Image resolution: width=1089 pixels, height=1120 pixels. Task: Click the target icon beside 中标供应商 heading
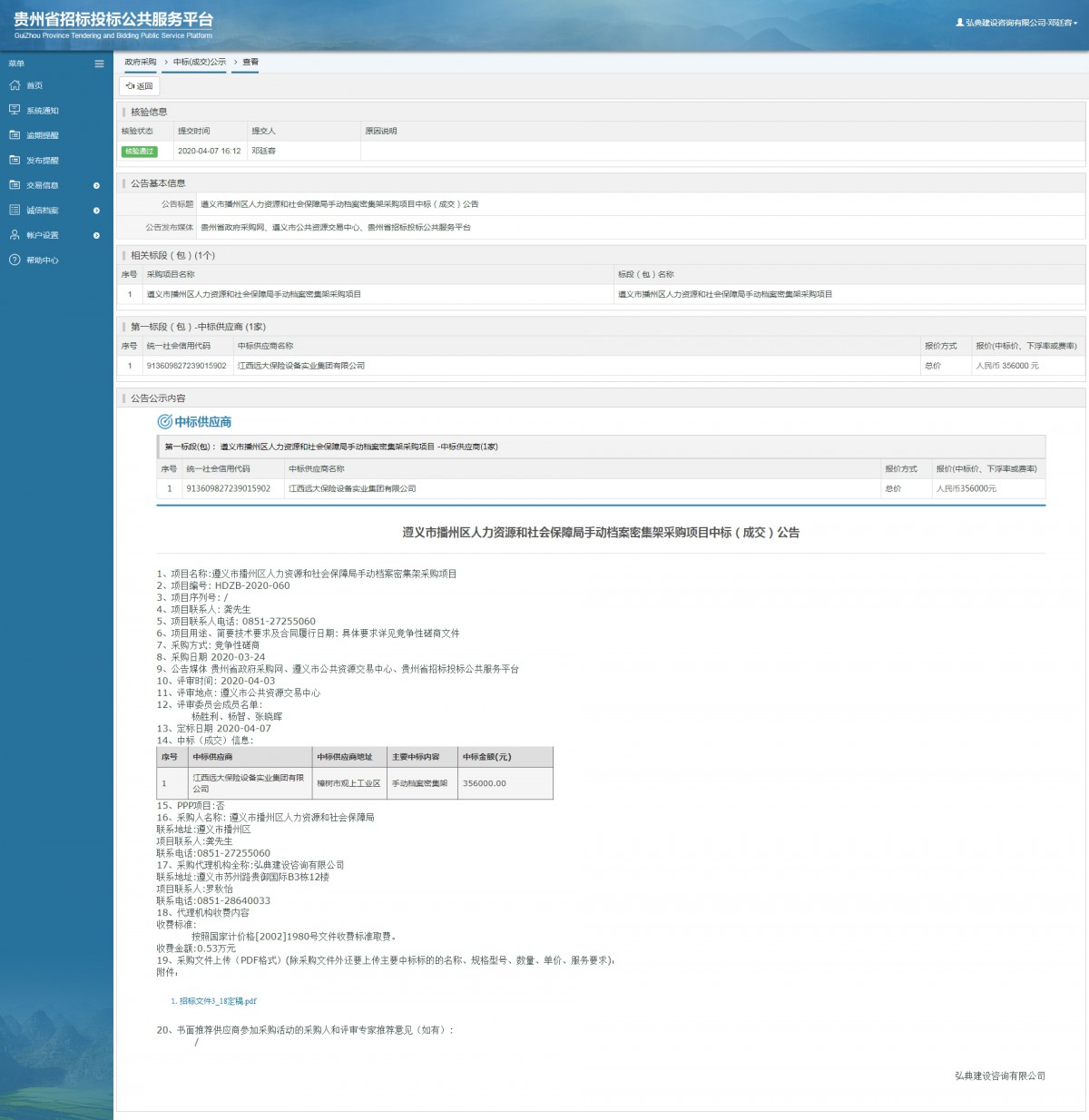click(x=164, y=422)
